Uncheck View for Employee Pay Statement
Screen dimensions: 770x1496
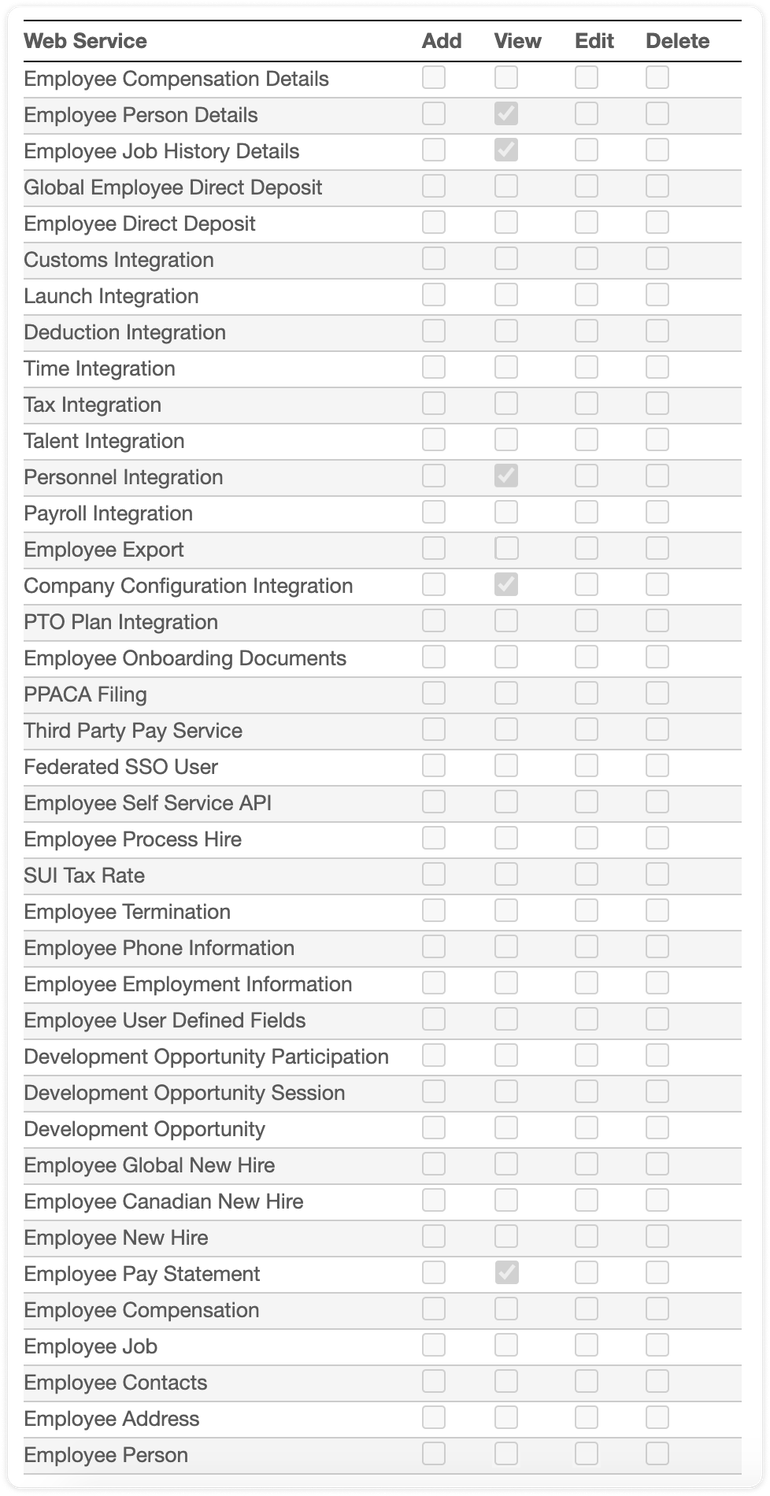[x=506, y=1272]
